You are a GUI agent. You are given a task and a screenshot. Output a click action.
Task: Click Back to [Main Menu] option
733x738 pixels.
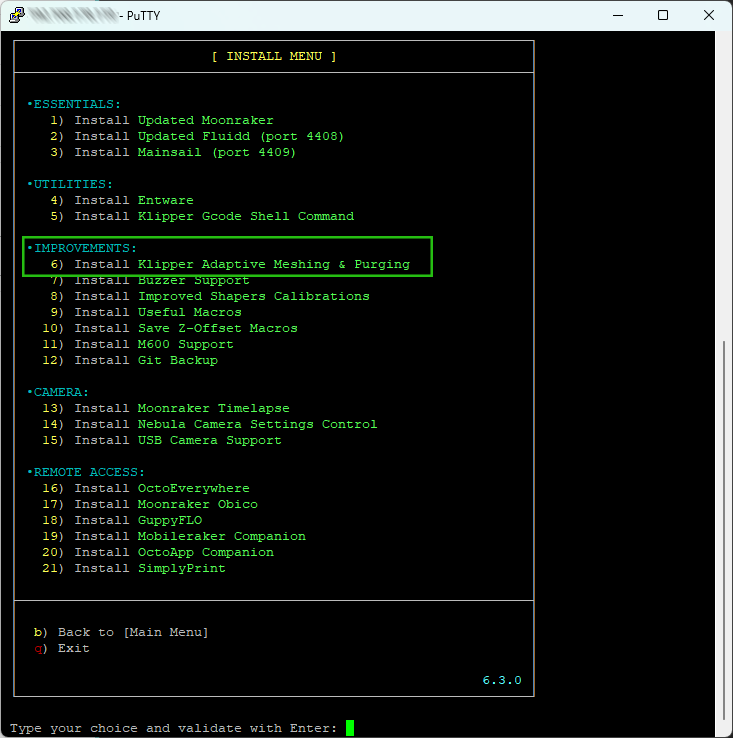click(121, 632)
